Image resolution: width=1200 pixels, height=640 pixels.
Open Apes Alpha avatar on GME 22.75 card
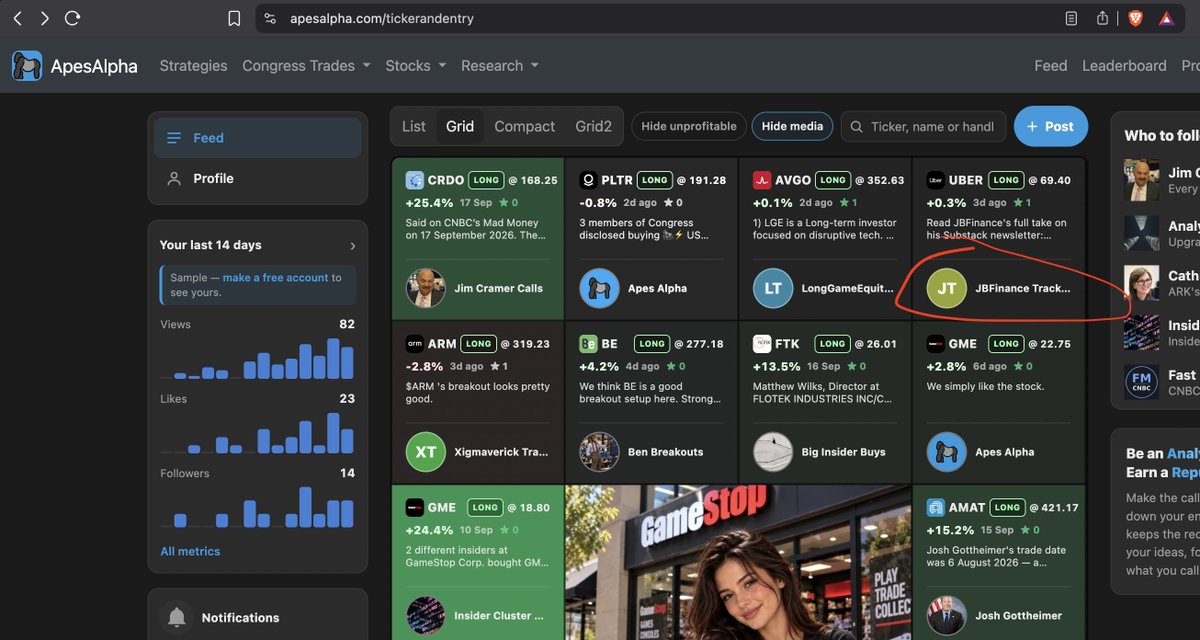pos(947,452)
